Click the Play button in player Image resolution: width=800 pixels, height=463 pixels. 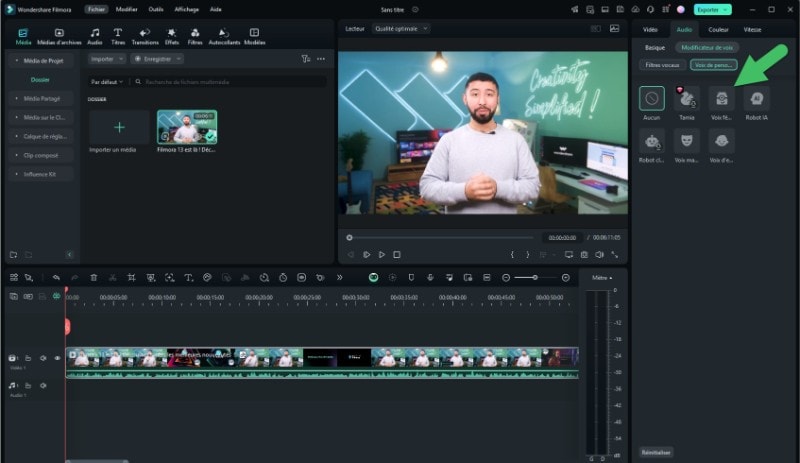click(x=382, y=255)
